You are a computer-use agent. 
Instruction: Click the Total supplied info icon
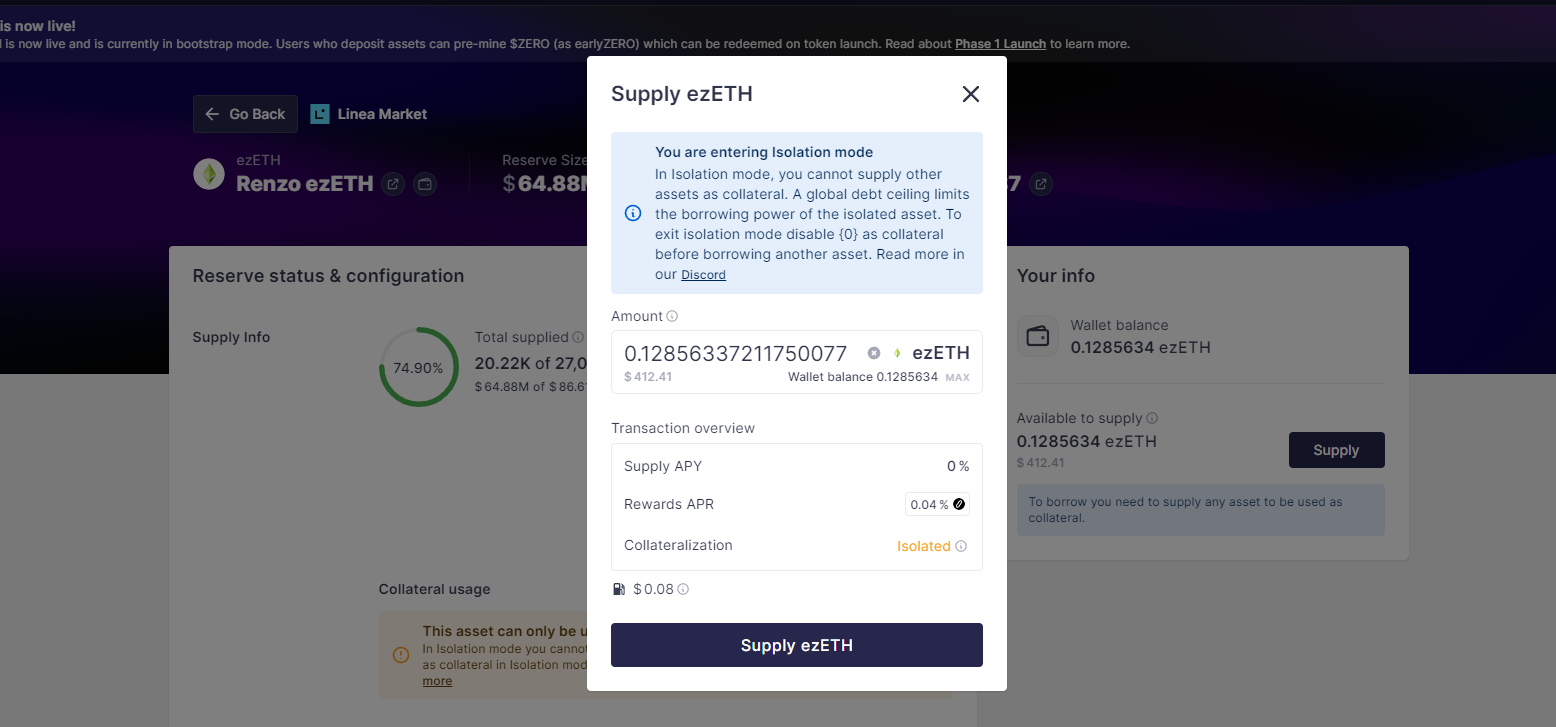(578, 337)
